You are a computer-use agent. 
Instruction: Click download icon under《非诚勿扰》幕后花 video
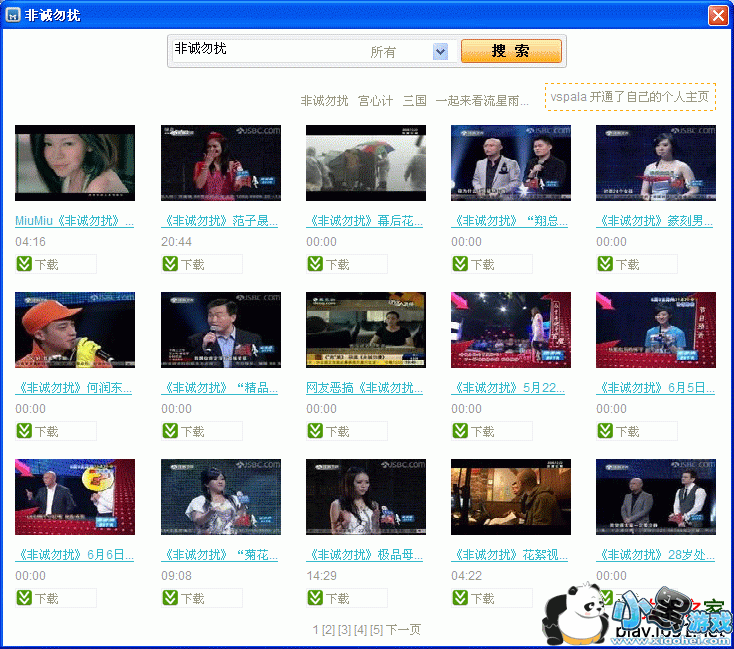click(x=316, y=264)
